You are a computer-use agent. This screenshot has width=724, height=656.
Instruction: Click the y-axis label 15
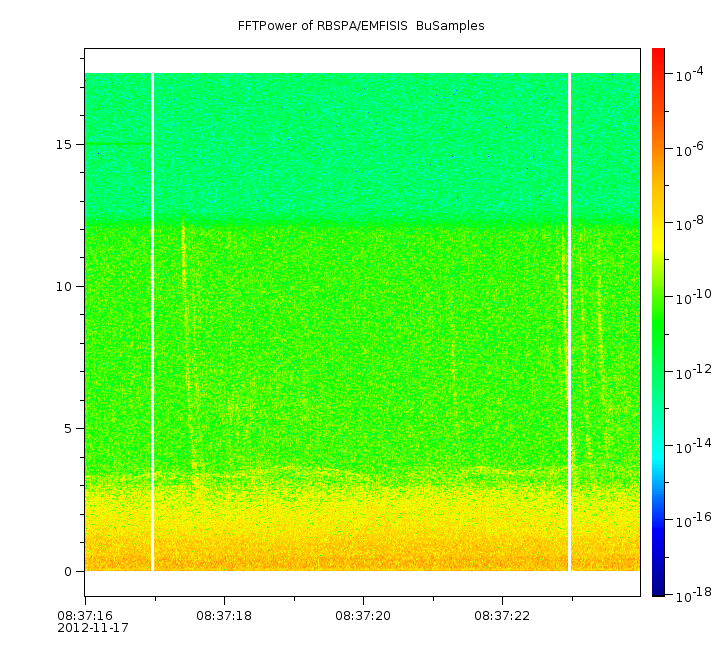click(64, 144)
